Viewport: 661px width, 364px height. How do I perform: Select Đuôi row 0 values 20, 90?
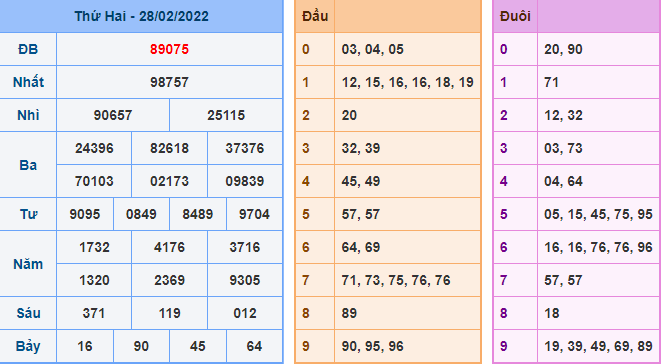coord(563,49)
